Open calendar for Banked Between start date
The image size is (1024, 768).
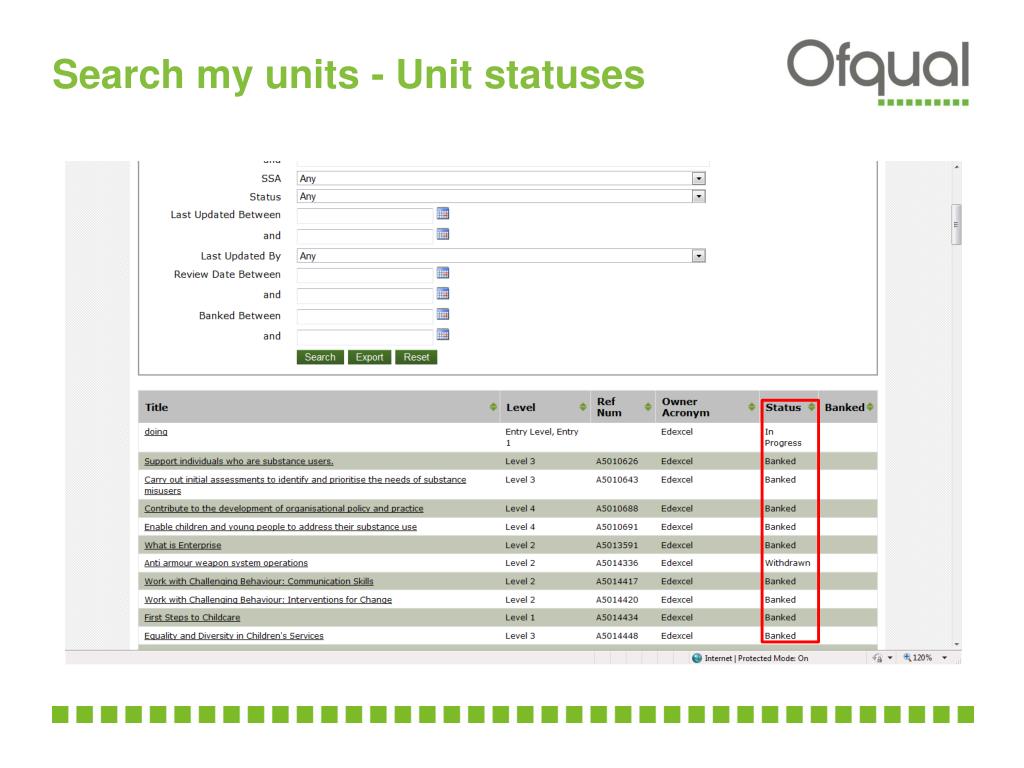443,315
